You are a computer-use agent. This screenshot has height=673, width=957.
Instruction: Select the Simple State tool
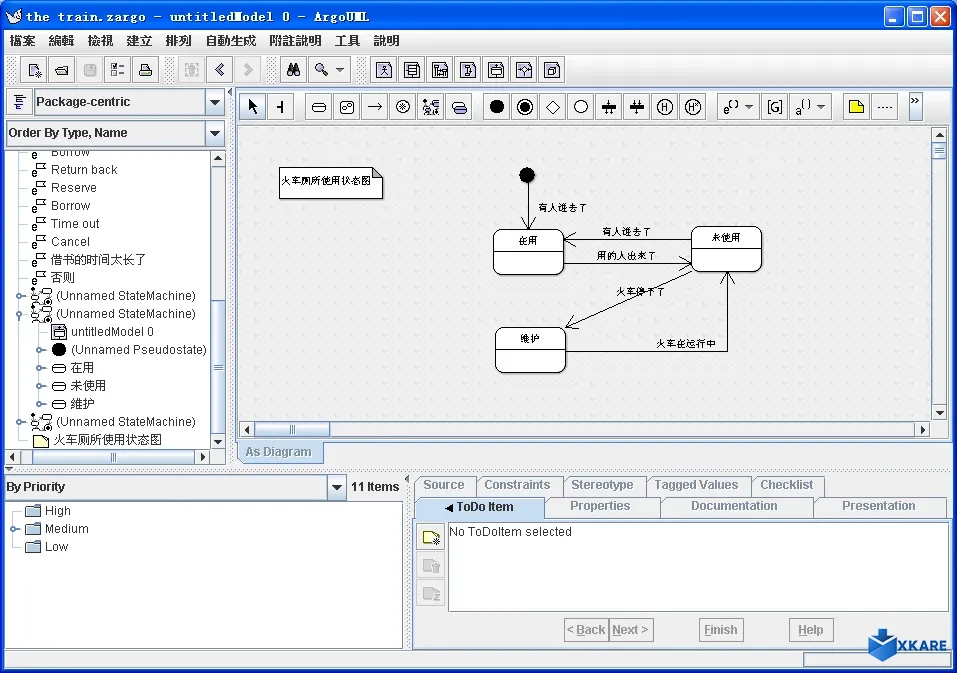tap(319, 107)
